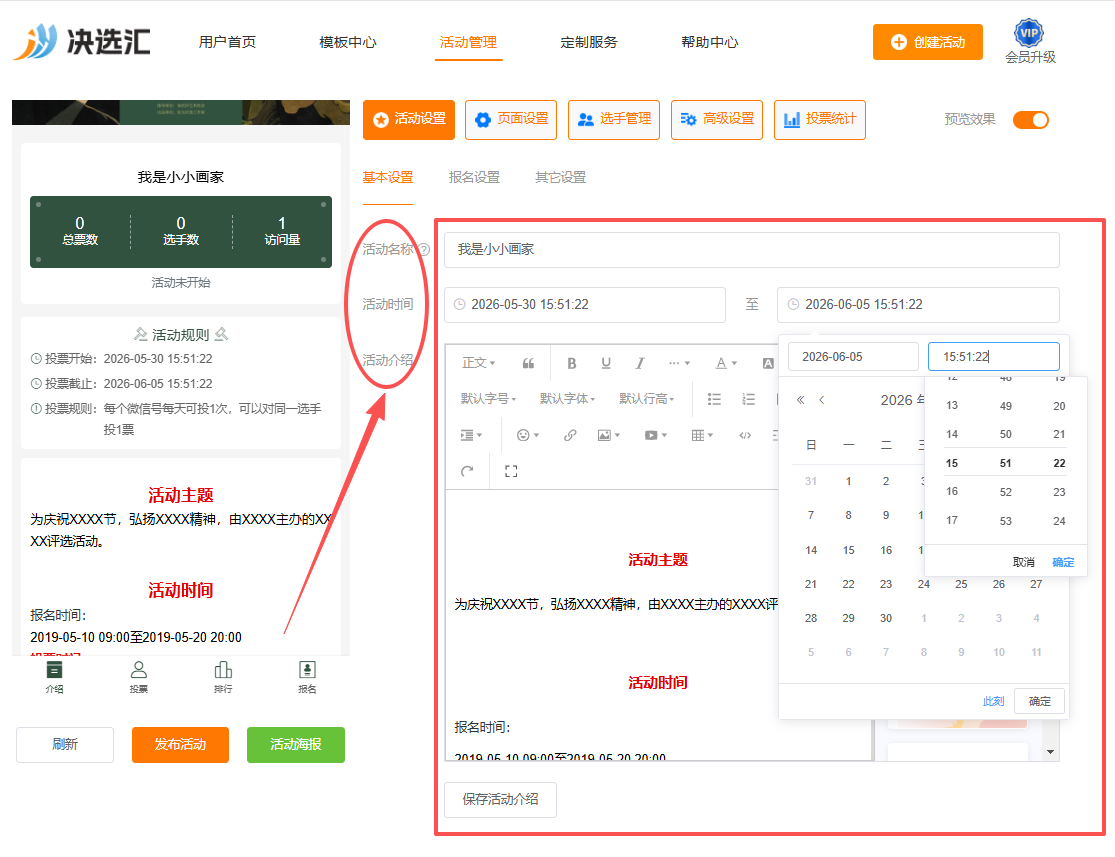Toggle underline formatting in editor
1115x857 pixels.
coord(606,363)
